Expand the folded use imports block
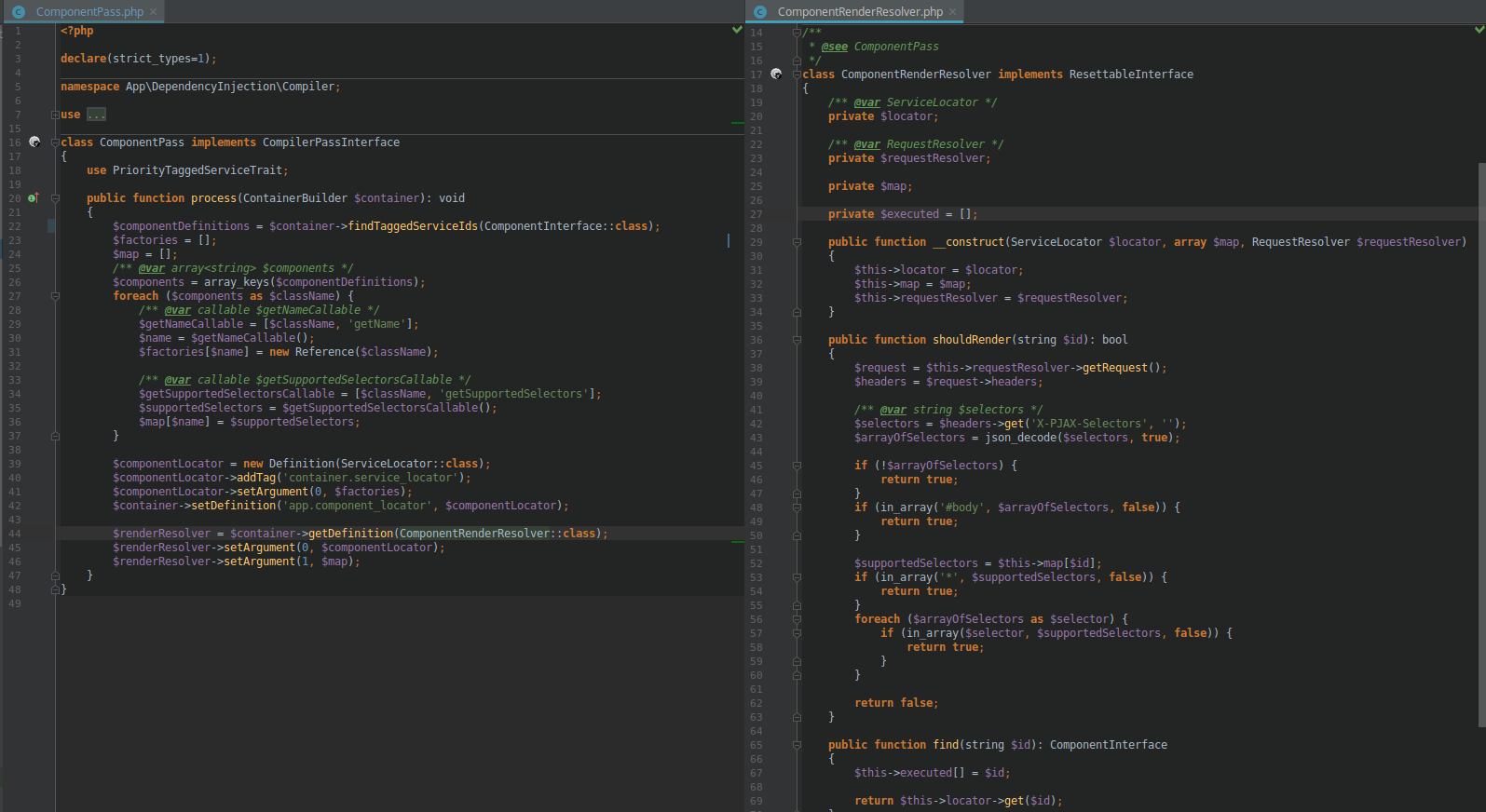The image size is (1486, 812). (55, 115)
